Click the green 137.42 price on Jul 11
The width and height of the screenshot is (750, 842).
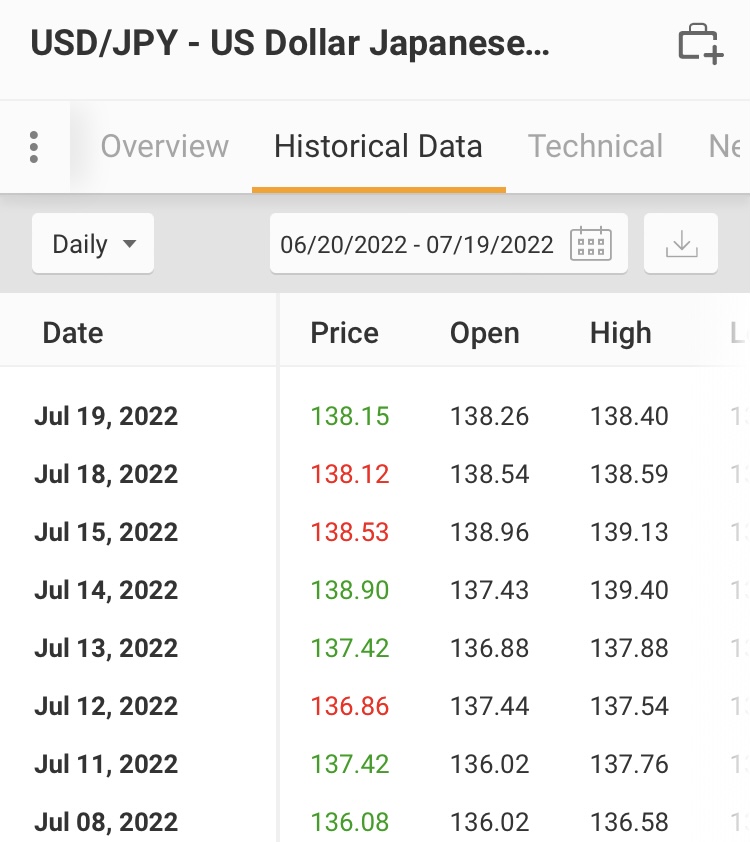pyautogui.click(x=350, y=764)
